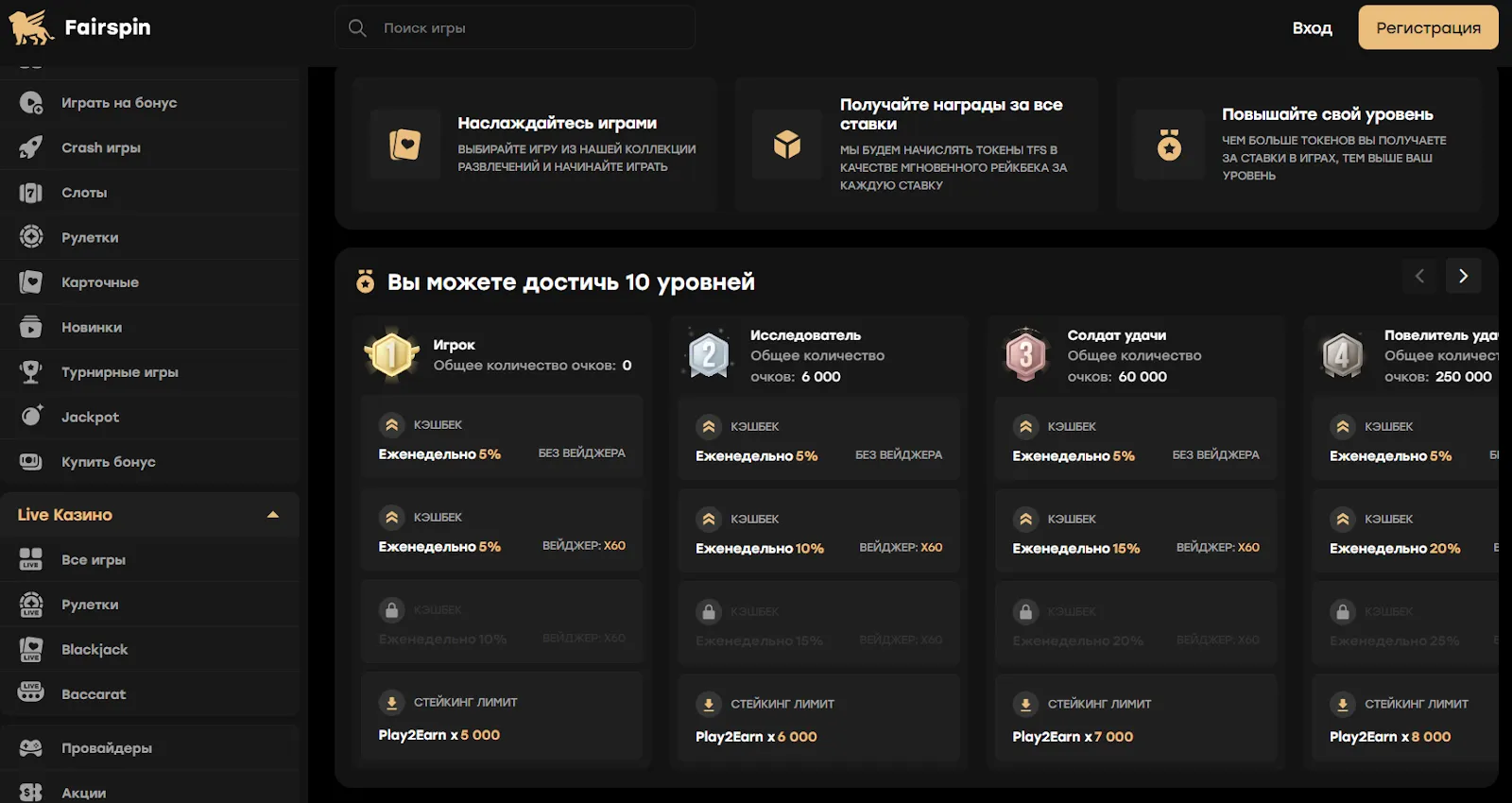Click the Купить бонус icon
This screenshot has width=1512, height=803.
coord(31,462)
